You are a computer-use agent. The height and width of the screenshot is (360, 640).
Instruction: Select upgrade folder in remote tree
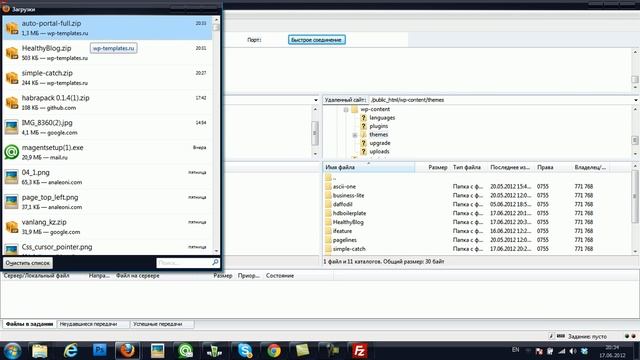380,143
